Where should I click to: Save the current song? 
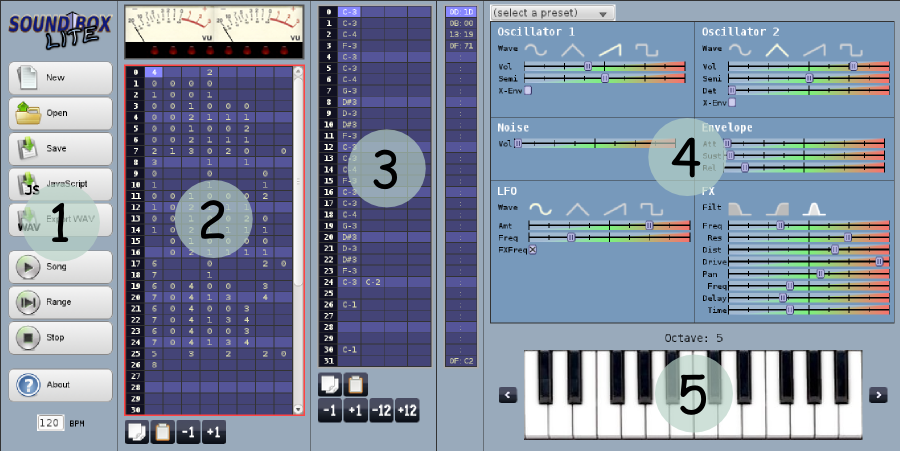coord(60,149)
